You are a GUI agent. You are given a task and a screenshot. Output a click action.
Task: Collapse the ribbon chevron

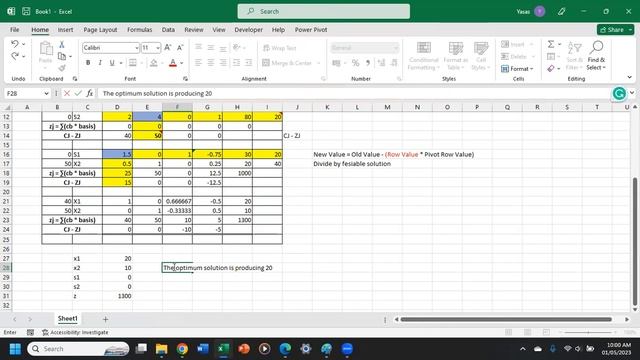629,77
